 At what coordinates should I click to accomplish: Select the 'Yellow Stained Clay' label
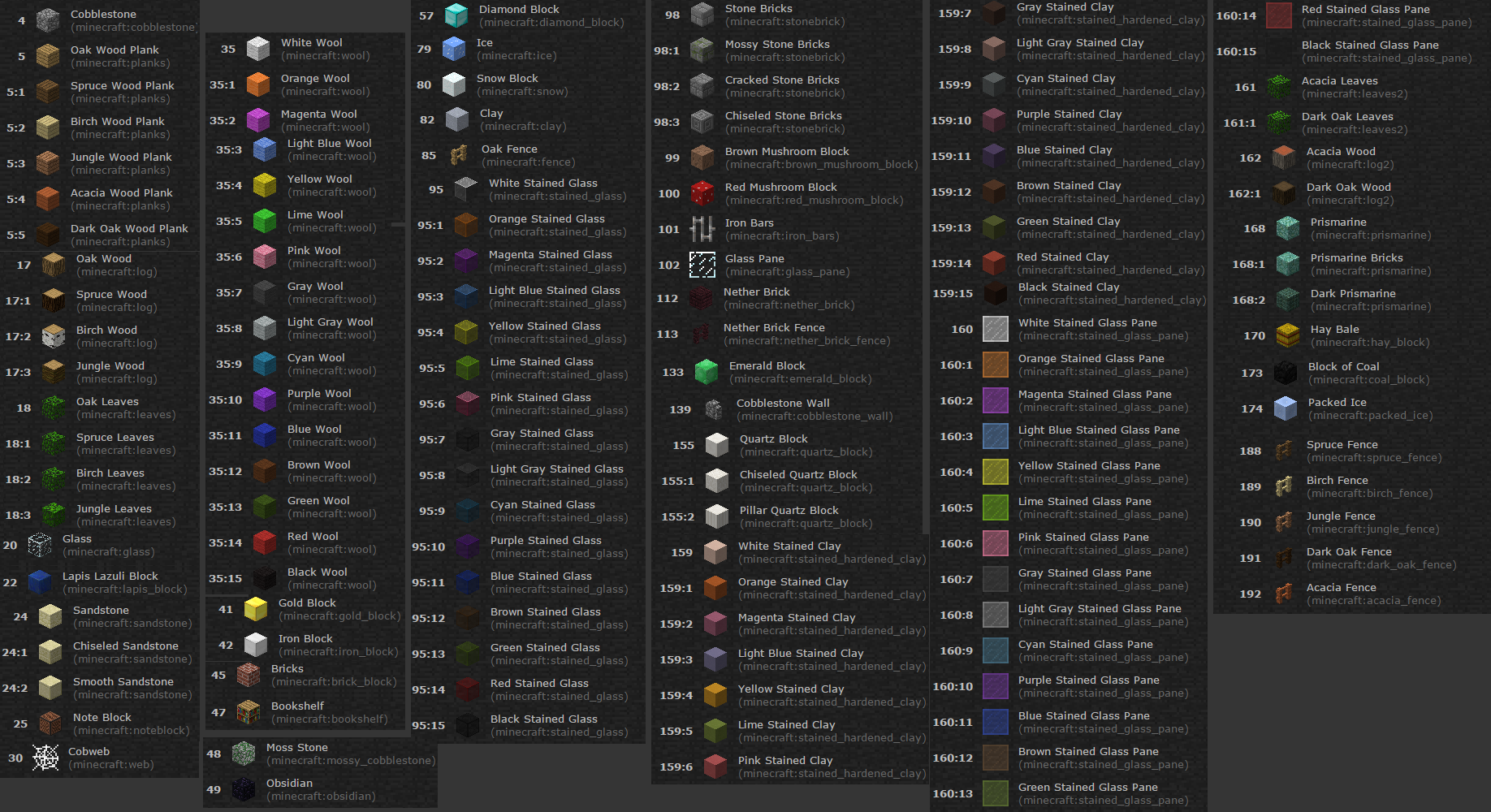point(791,689)
